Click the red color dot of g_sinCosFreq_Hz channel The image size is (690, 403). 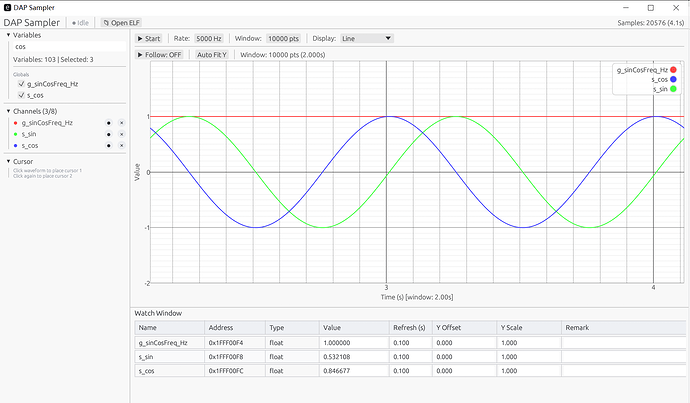click(x=16, y=123)
